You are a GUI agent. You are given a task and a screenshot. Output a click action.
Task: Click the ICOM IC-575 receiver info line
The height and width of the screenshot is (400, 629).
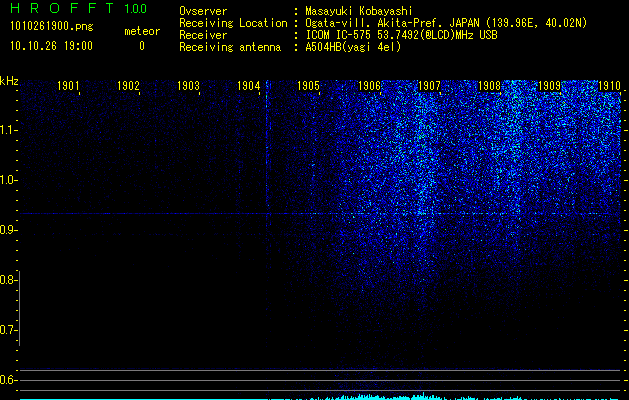tap(401, 35)
